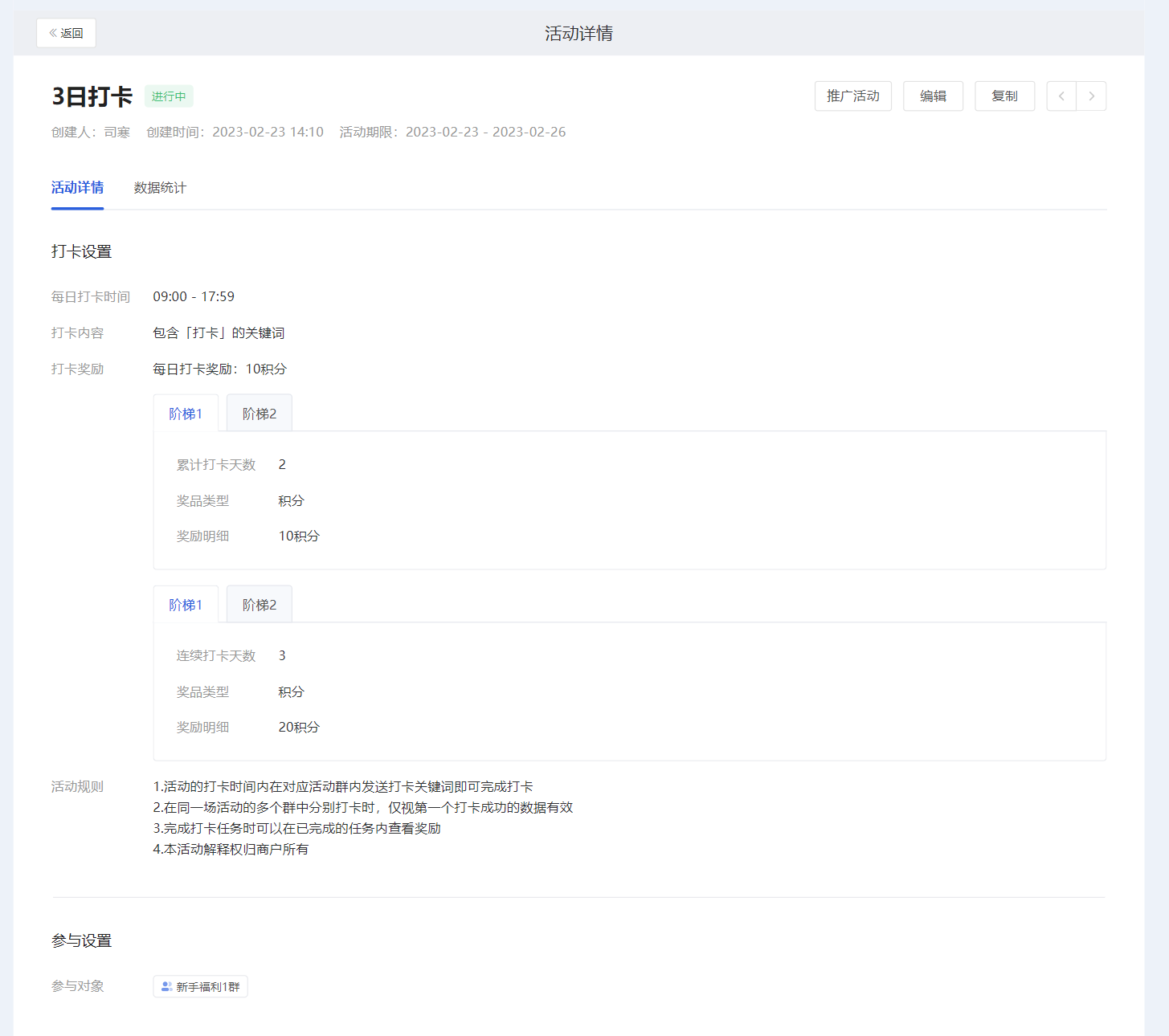
Task: Open 阶梯2 tab above 累计打卡天数
Action: tap(260, 414)
